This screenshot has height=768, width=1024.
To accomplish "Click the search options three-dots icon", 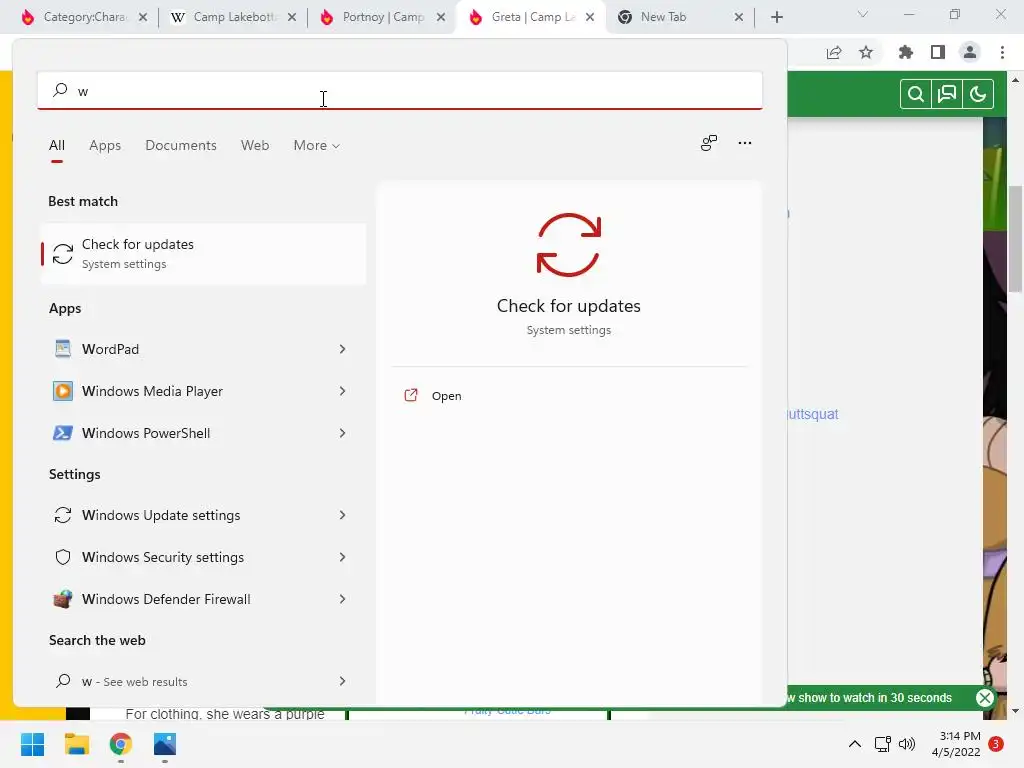I will coord(744,143).
